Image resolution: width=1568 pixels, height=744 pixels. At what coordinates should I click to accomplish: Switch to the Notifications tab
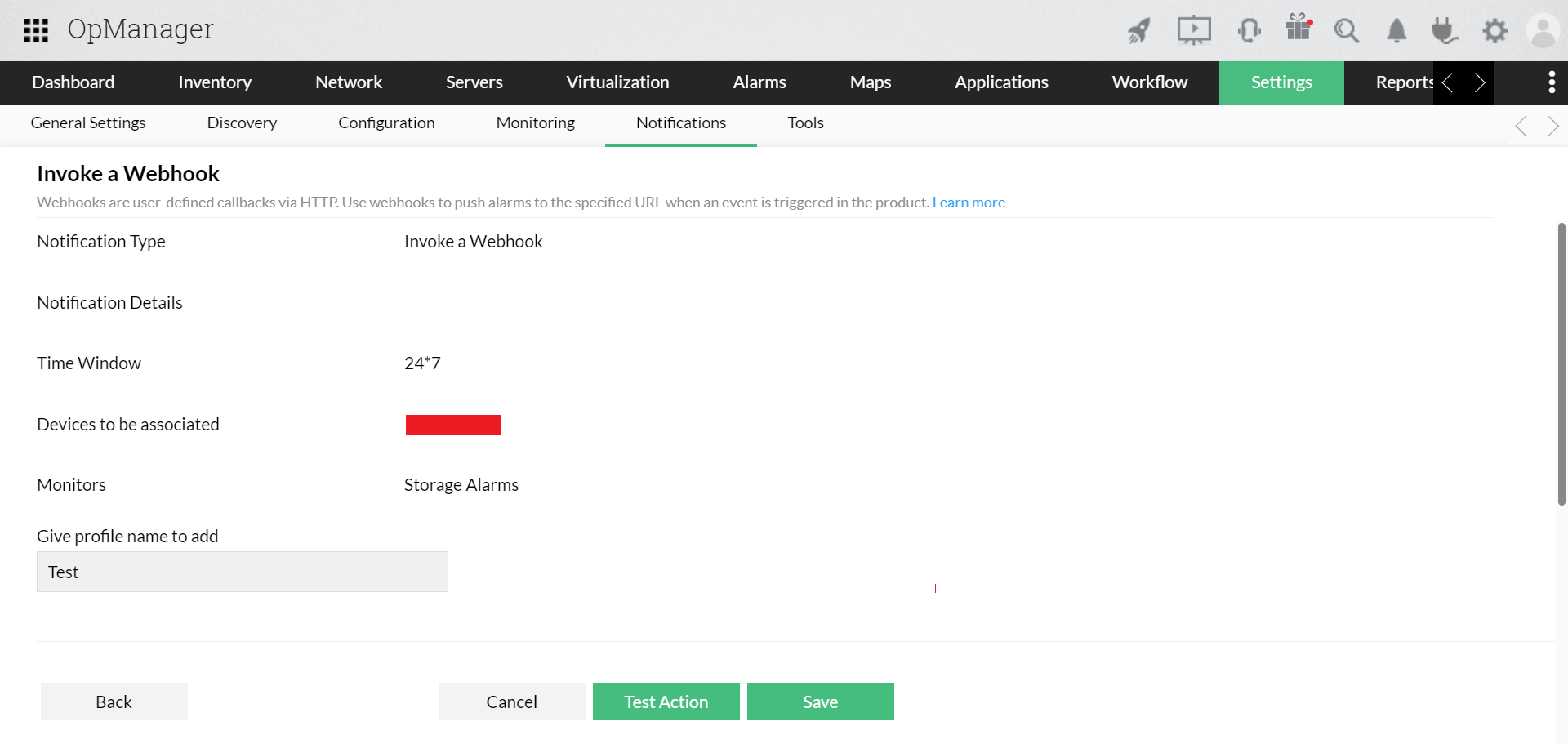coord(680,123)
